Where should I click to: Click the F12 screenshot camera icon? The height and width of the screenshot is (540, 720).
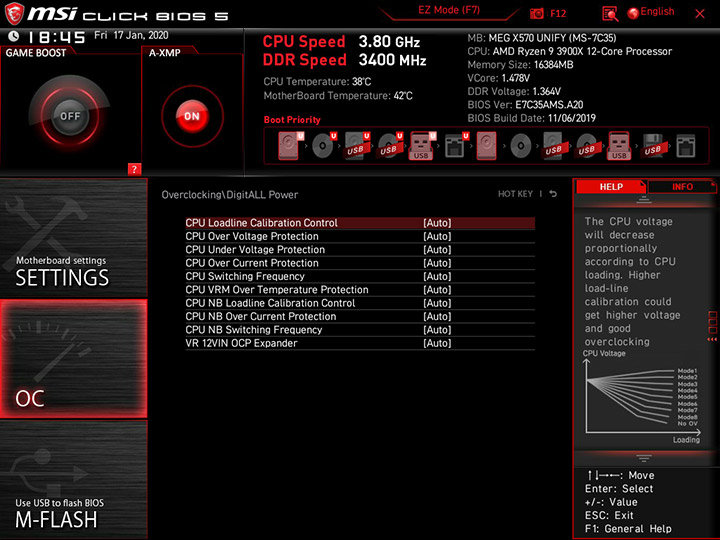pos(536,13)
